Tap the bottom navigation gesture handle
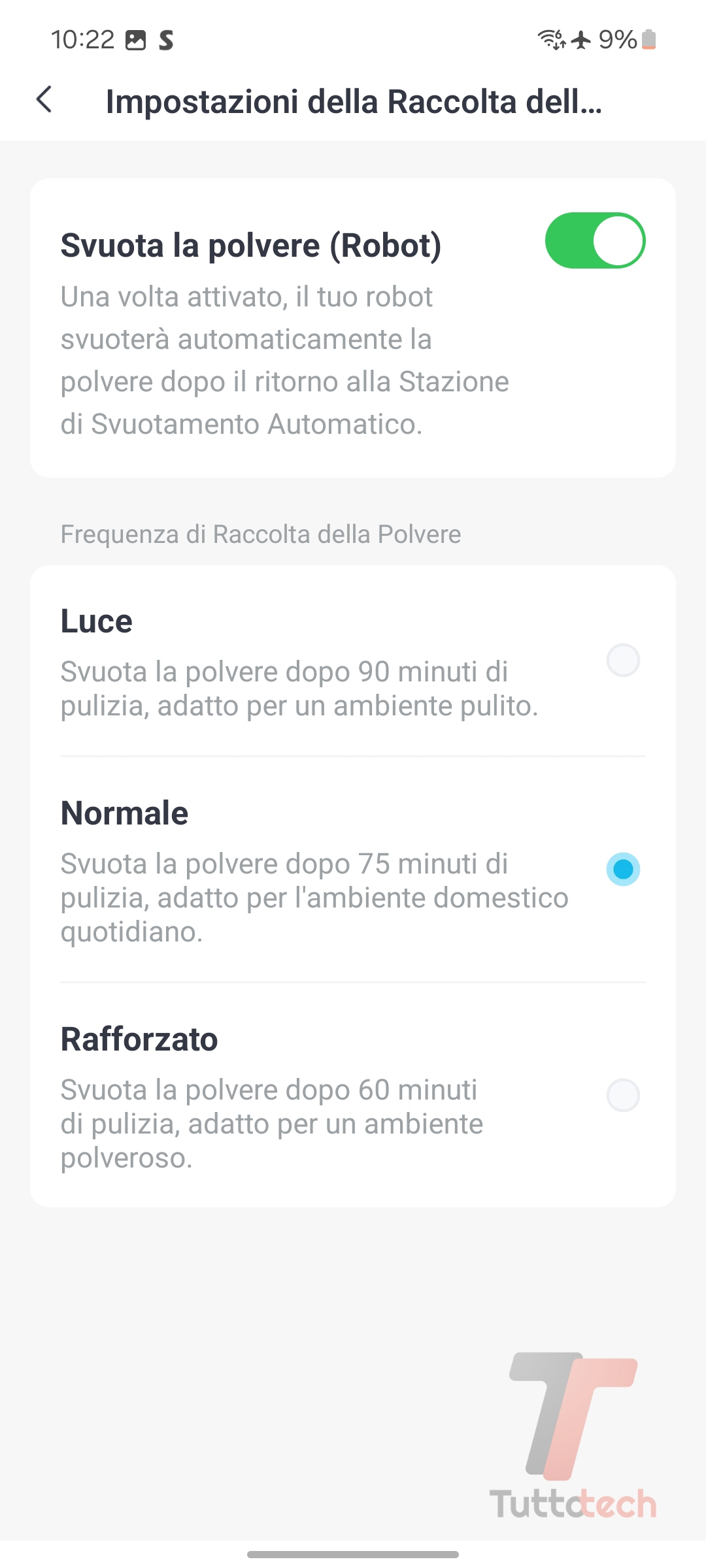This screenshot has width=706, height=1568. click(x=353, y=1554)
